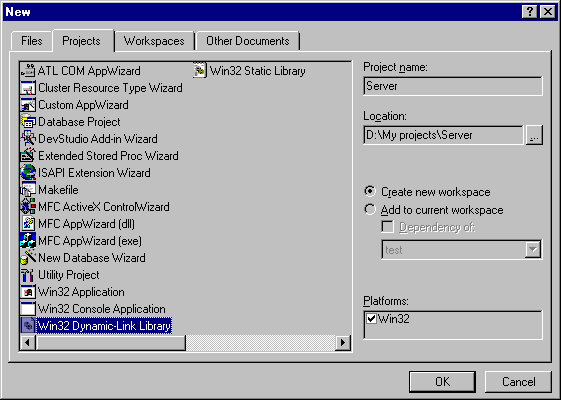Select the text "ISAPI Extension Wizard"

click(x=94, y=173)
